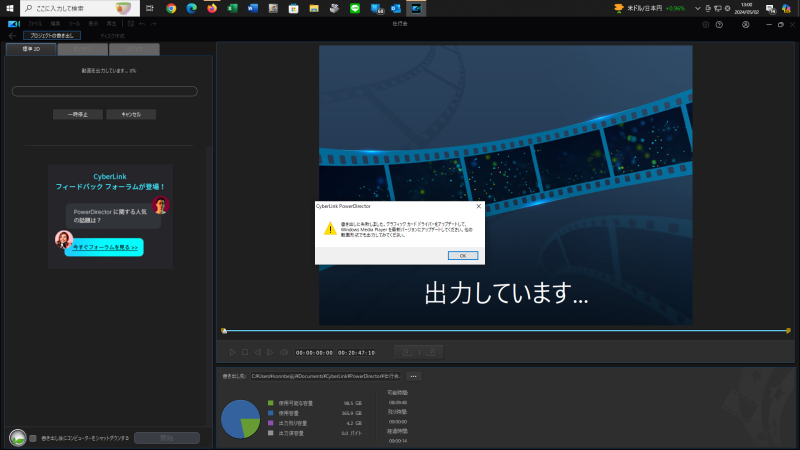Open the 表示 menu
The width and height of the screenshot is (800, 450).
pos(93,24)
